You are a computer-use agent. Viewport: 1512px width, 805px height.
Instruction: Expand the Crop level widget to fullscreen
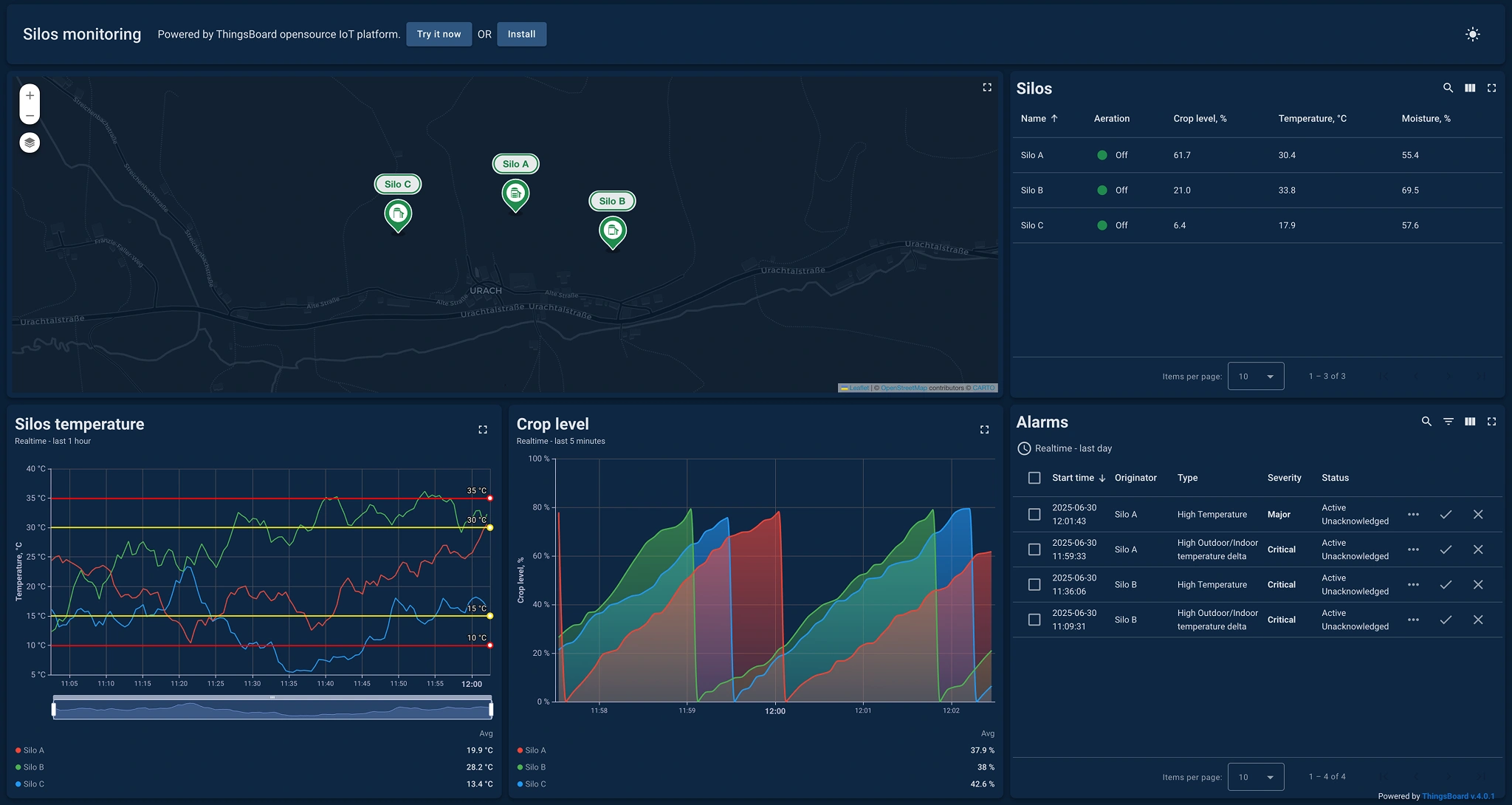[985, 429]
